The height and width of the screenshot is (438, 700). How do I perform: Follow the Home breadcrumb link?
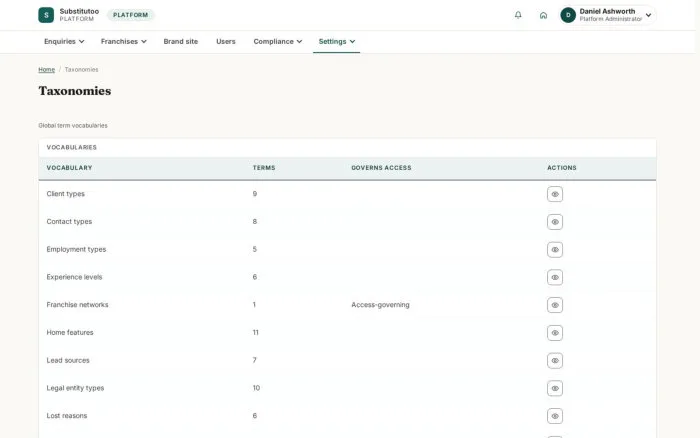[46, 70]
